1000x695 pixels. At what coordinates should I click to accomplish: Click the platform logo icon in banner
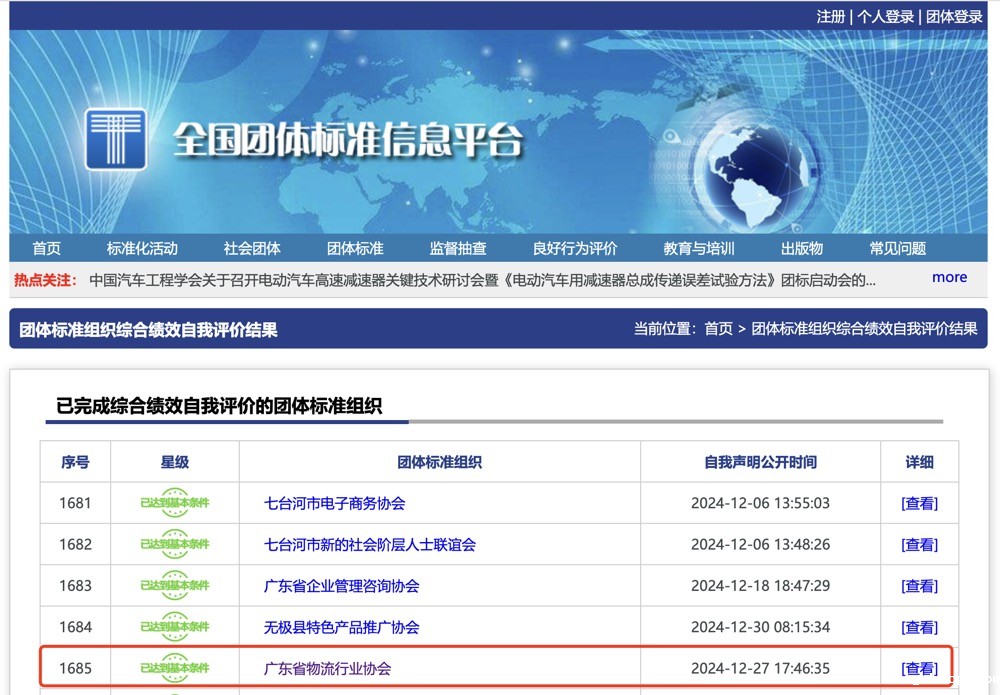[x=115, y=139]
